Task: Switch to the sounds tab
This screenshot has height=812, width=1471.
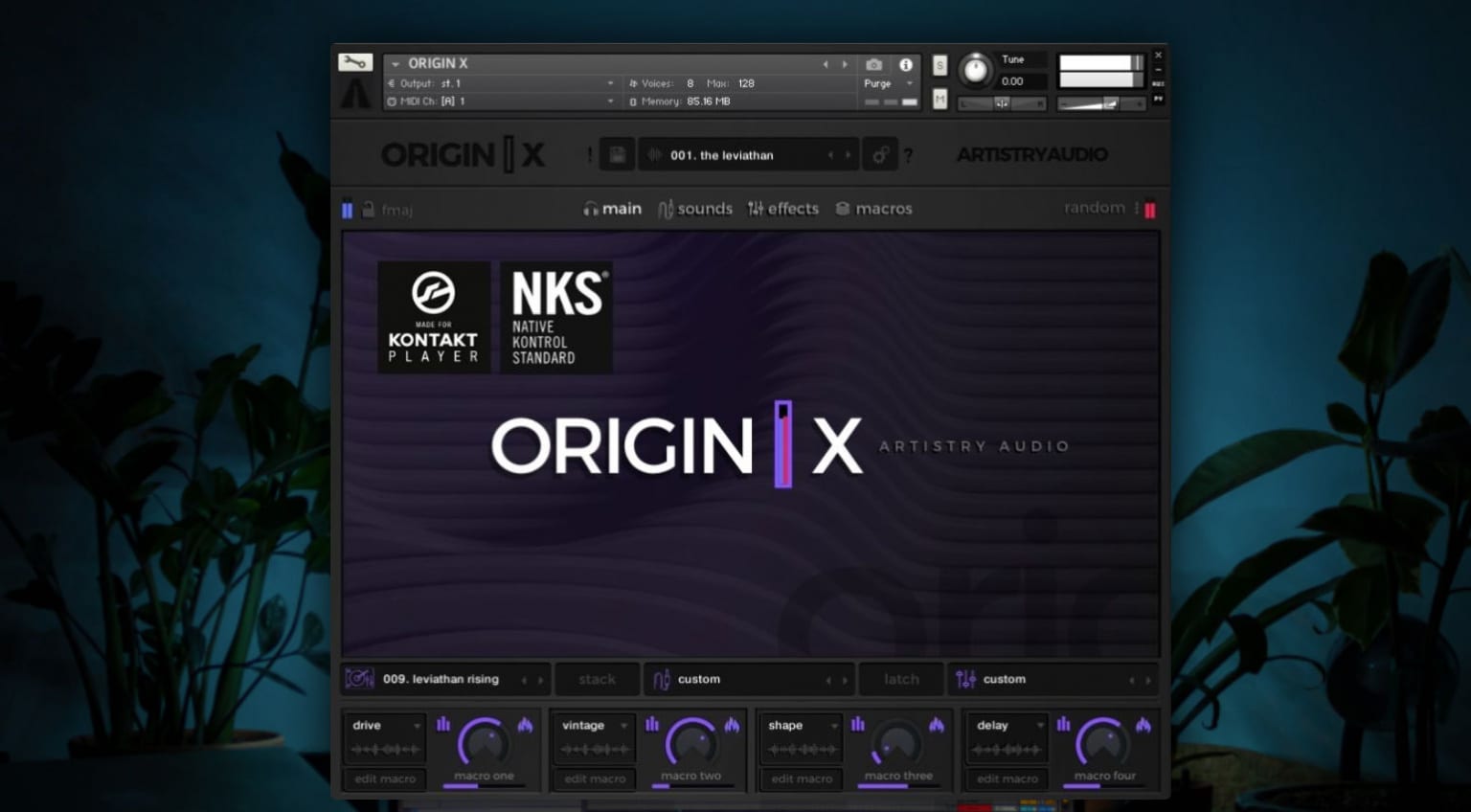Action: tap(695, 209)
